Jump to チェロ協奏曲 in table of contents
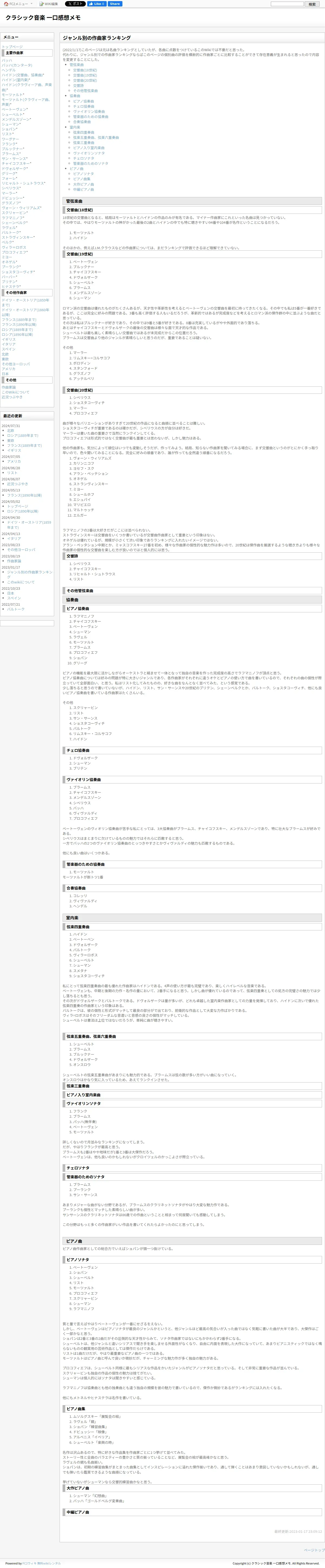This screenshot has height=1568, width=325. [x=83, y=107]
